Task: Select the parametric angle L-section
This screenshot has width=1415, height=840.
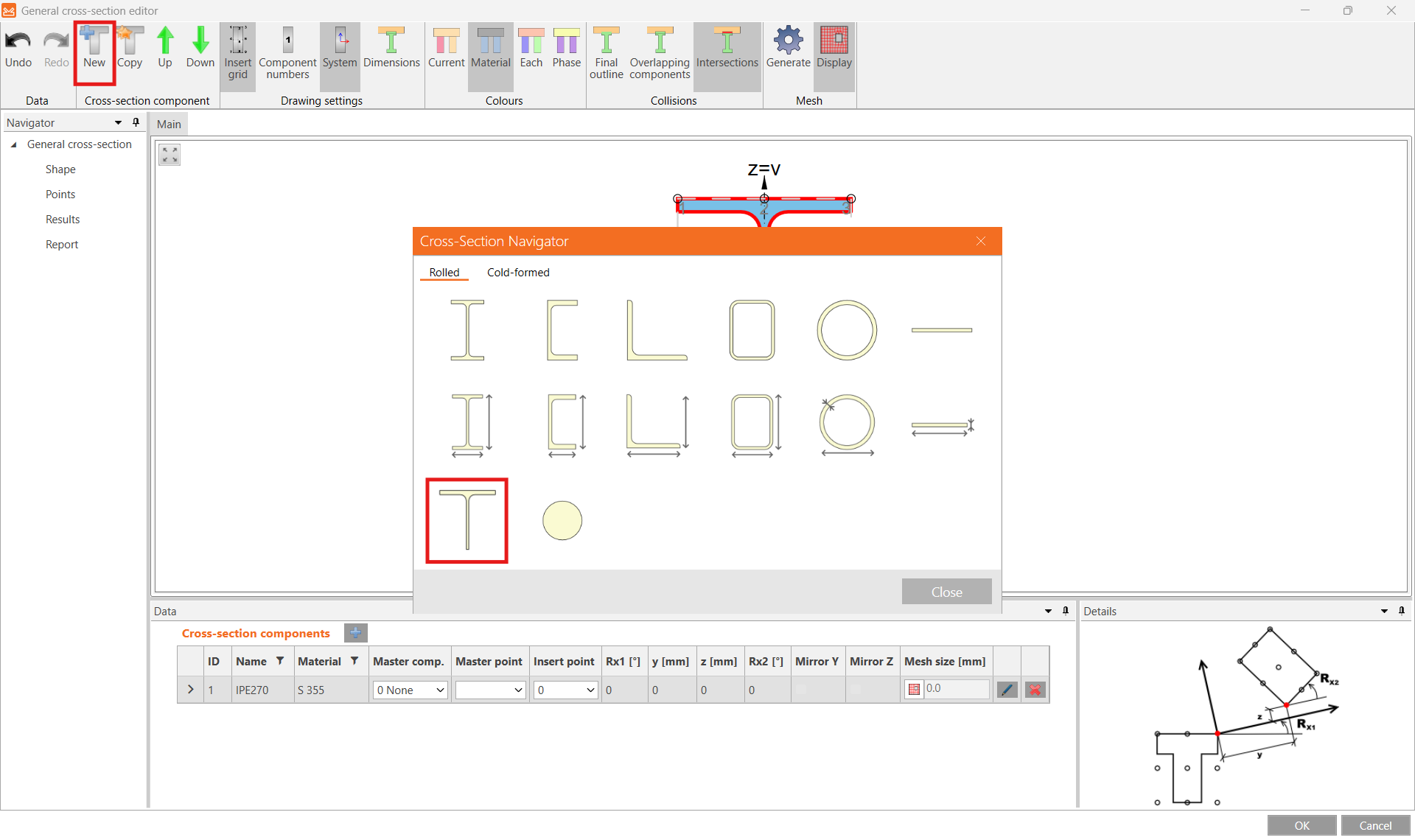Action: pyautogui.click(x=657, y=425)
